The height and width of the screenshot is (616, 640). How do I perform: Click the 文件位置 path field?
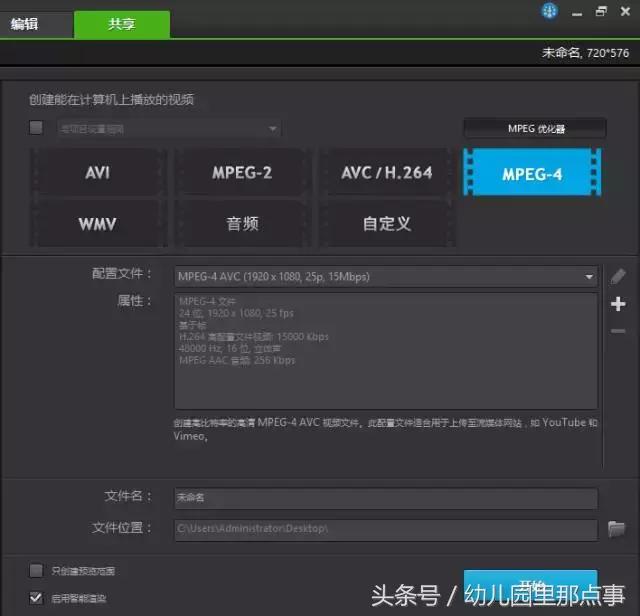(386, 529)
